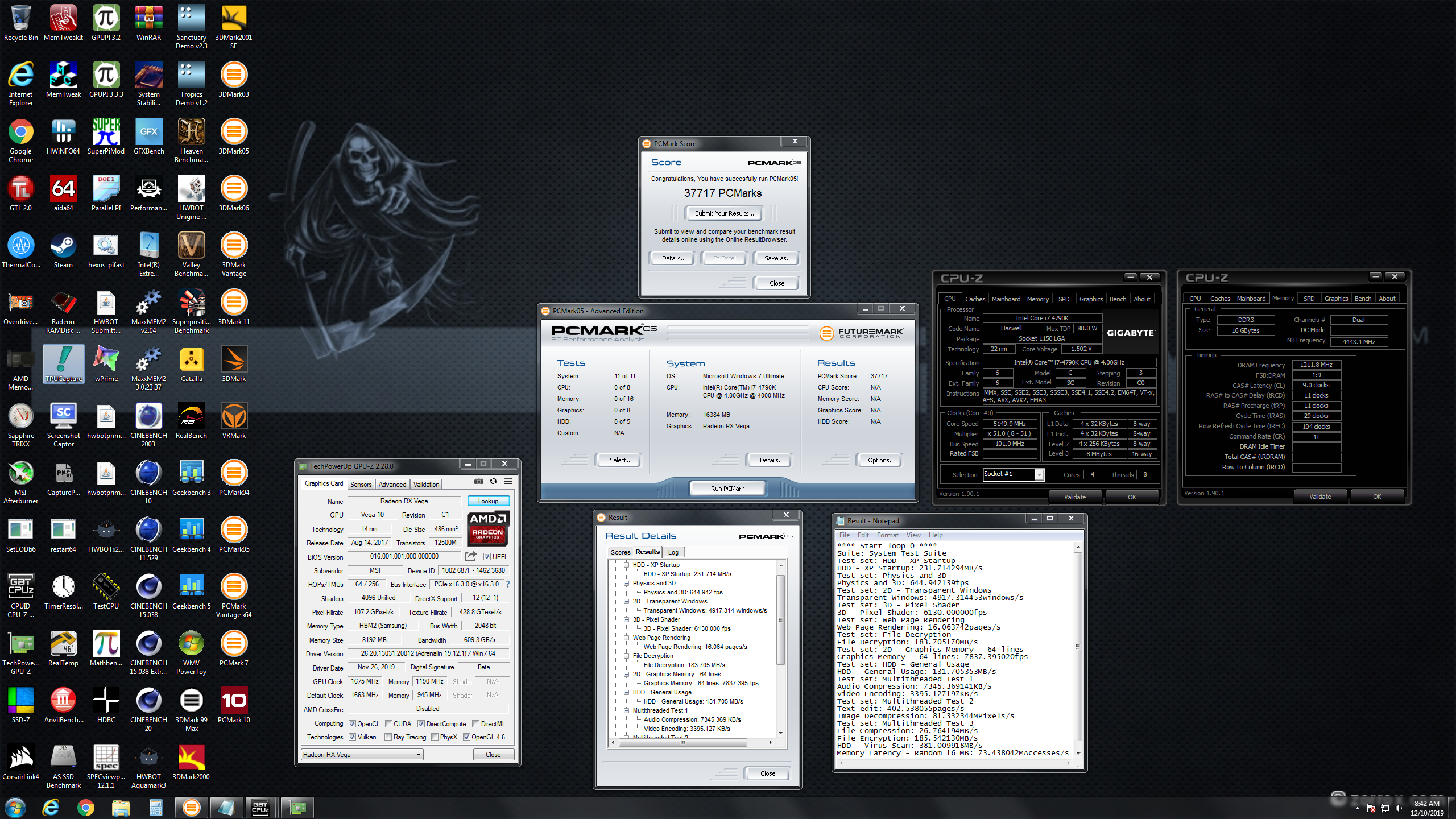The width and height of the screenshot is (1456, 819).
Task: Toggle the DirectML checkbox
Action: pos(475,724)
